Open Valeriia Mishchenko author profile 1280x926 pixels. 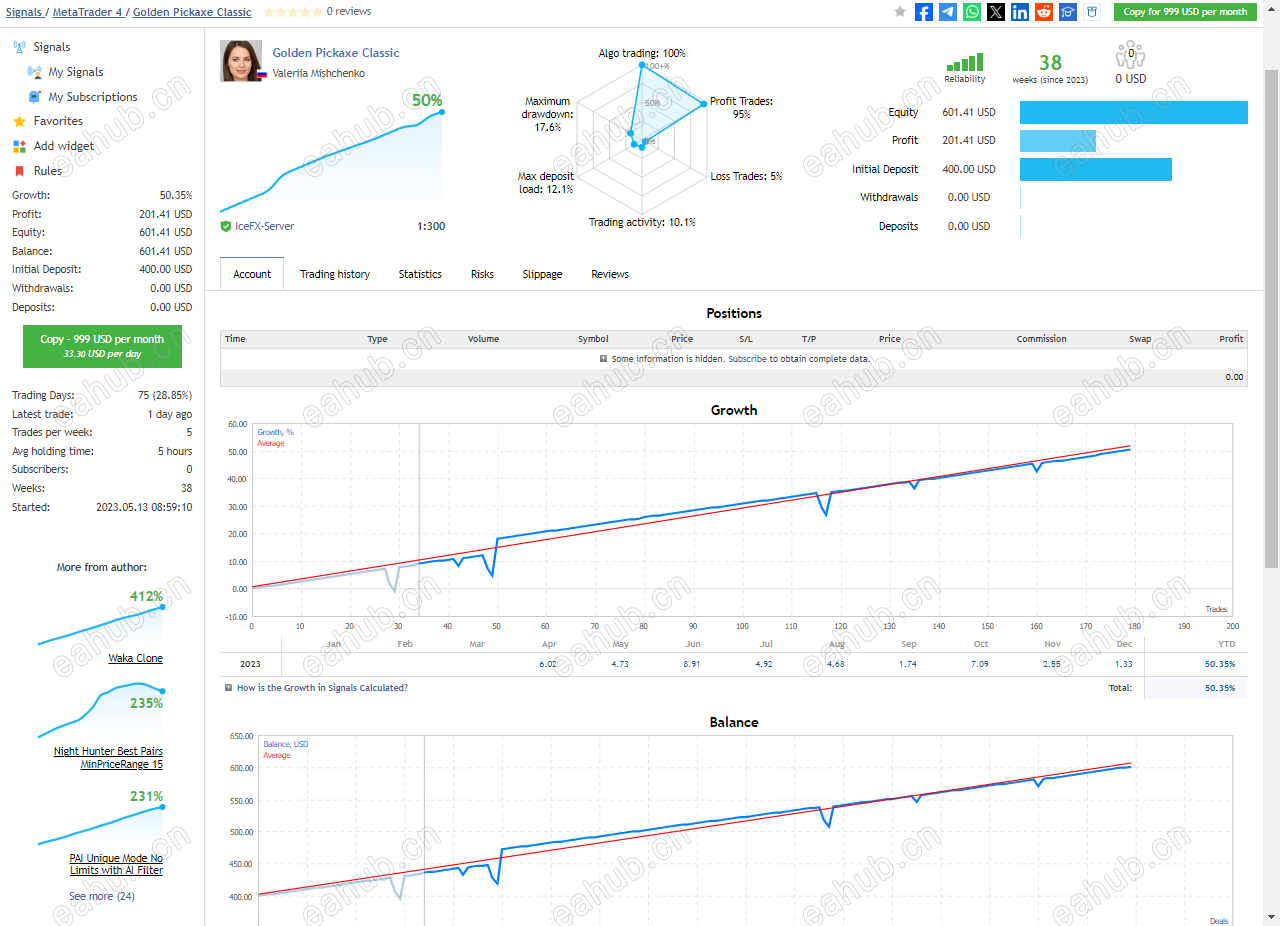click(318, 73)
